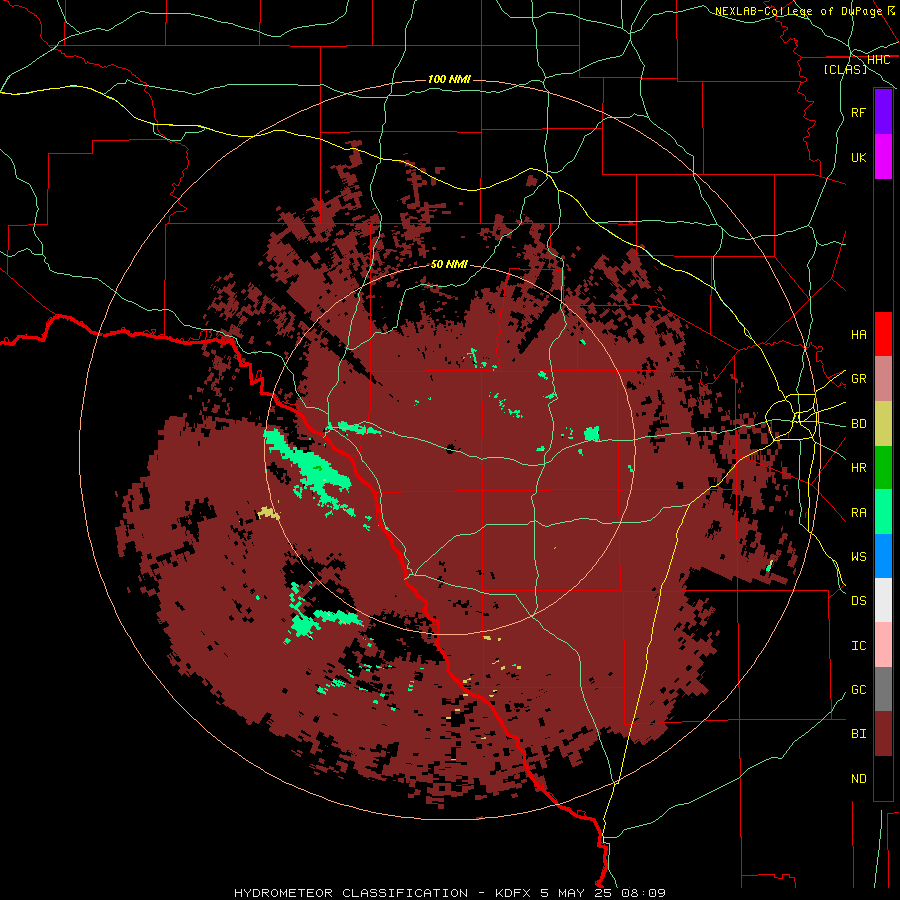Screen dimensions: 900x900
Task: Click the GR pinkish legend color swatch
Action: [883, 379]
